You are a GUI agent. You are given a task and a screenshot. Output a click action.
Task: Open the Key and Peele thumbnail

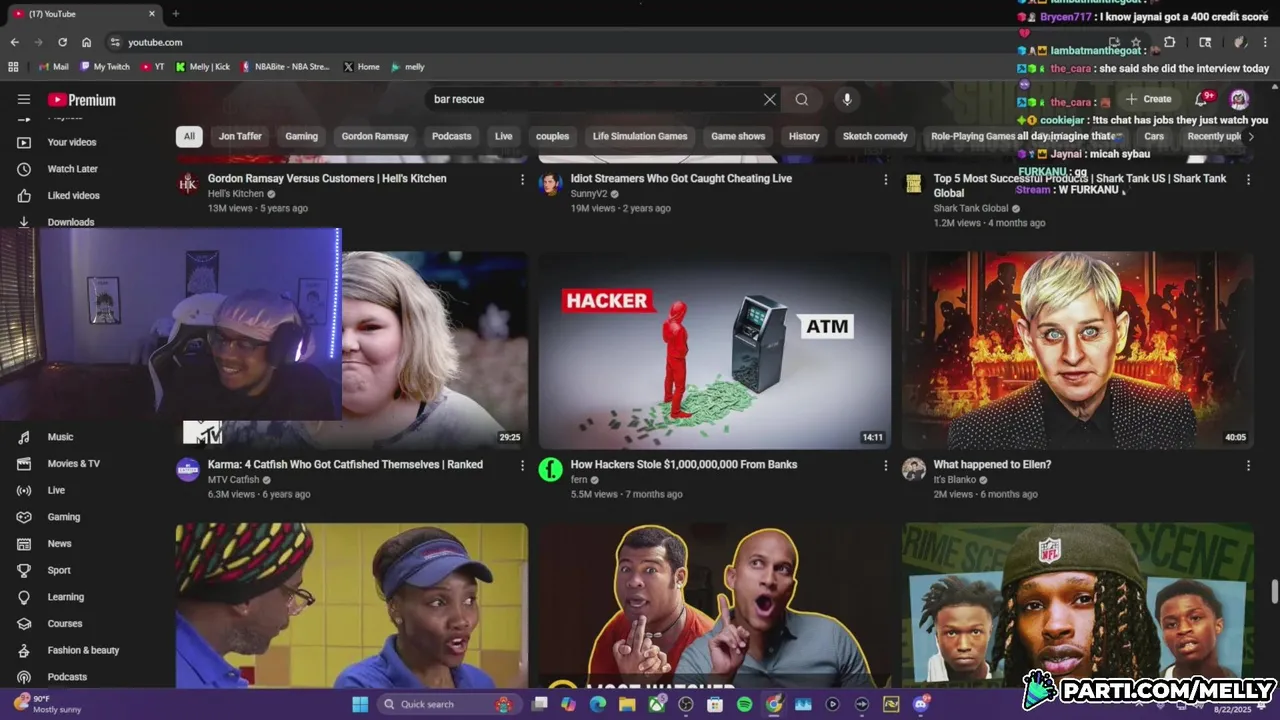coord(715,605)
